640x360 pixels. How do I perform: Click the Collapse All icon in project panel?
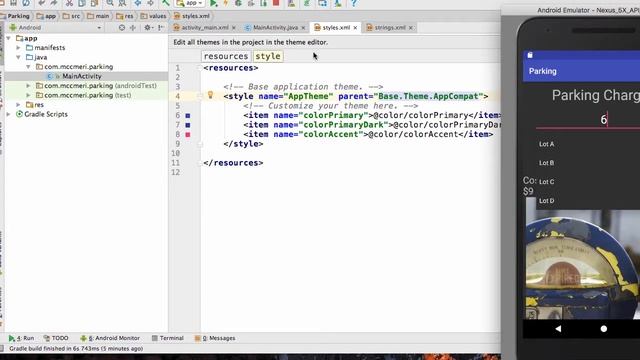(133, 28)
